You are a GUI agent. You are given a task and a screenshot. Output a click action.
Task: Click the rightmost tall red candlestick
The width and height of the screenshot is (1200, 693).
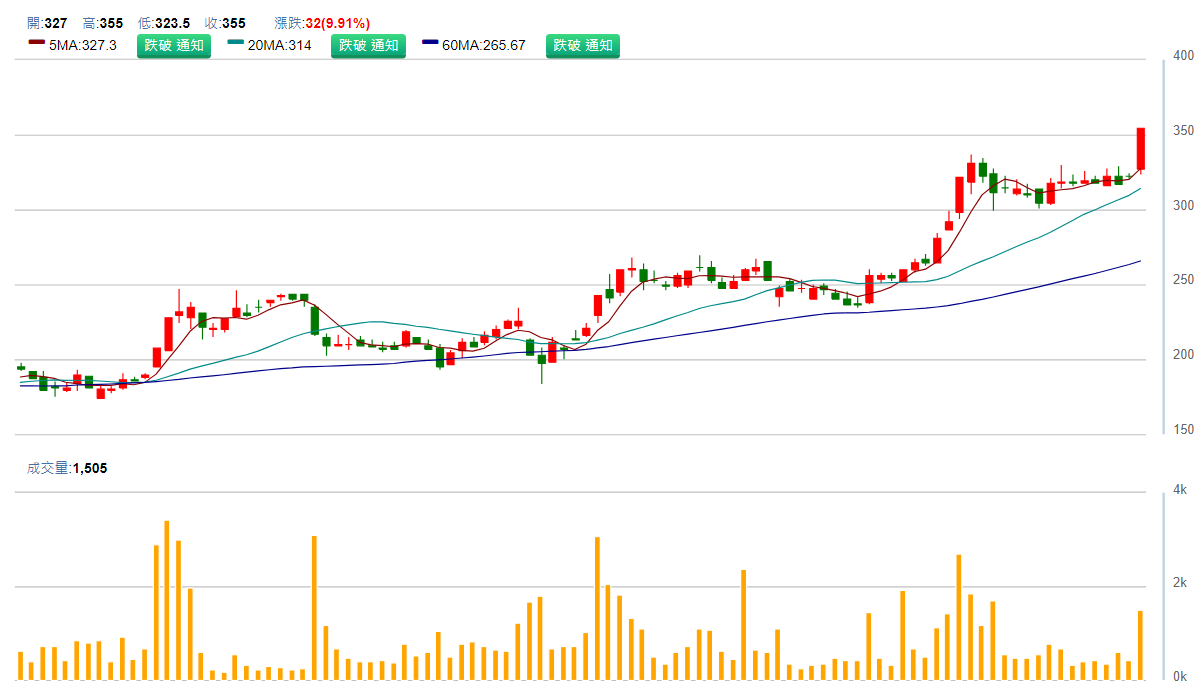1140,149
